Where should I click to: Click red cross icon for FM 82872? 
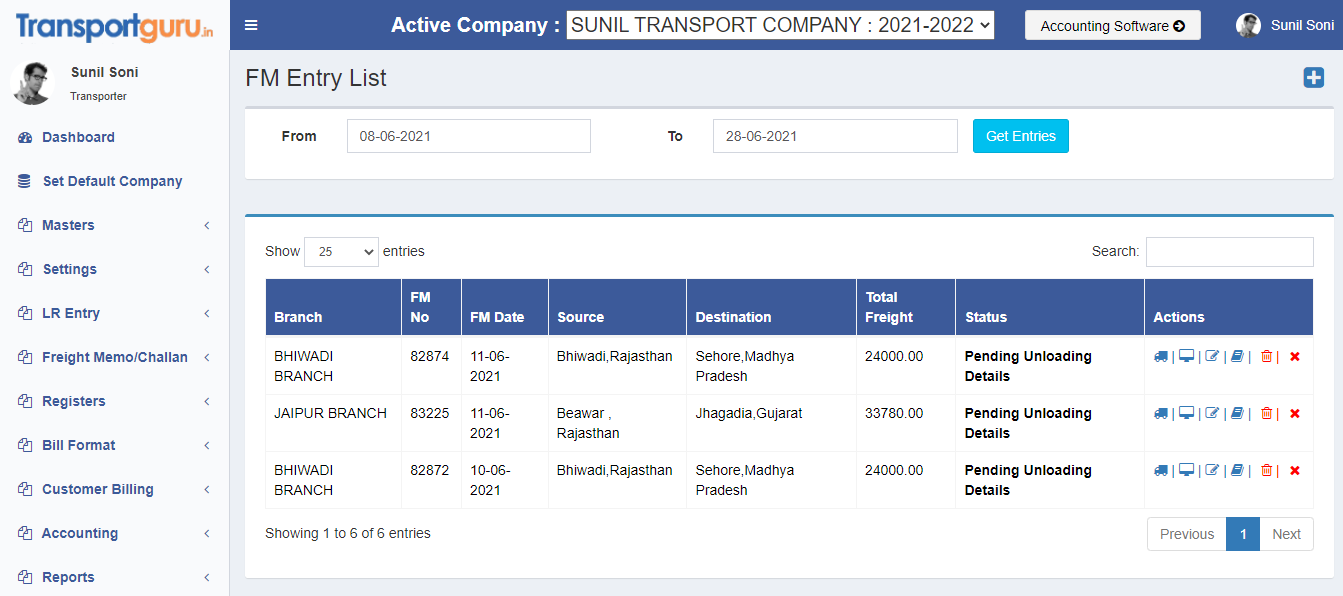pos(1295,470)
